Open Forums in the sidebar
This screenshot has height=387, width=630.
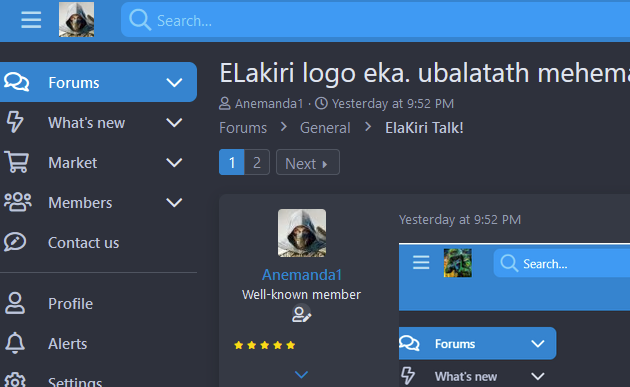[x=98, y=82]
